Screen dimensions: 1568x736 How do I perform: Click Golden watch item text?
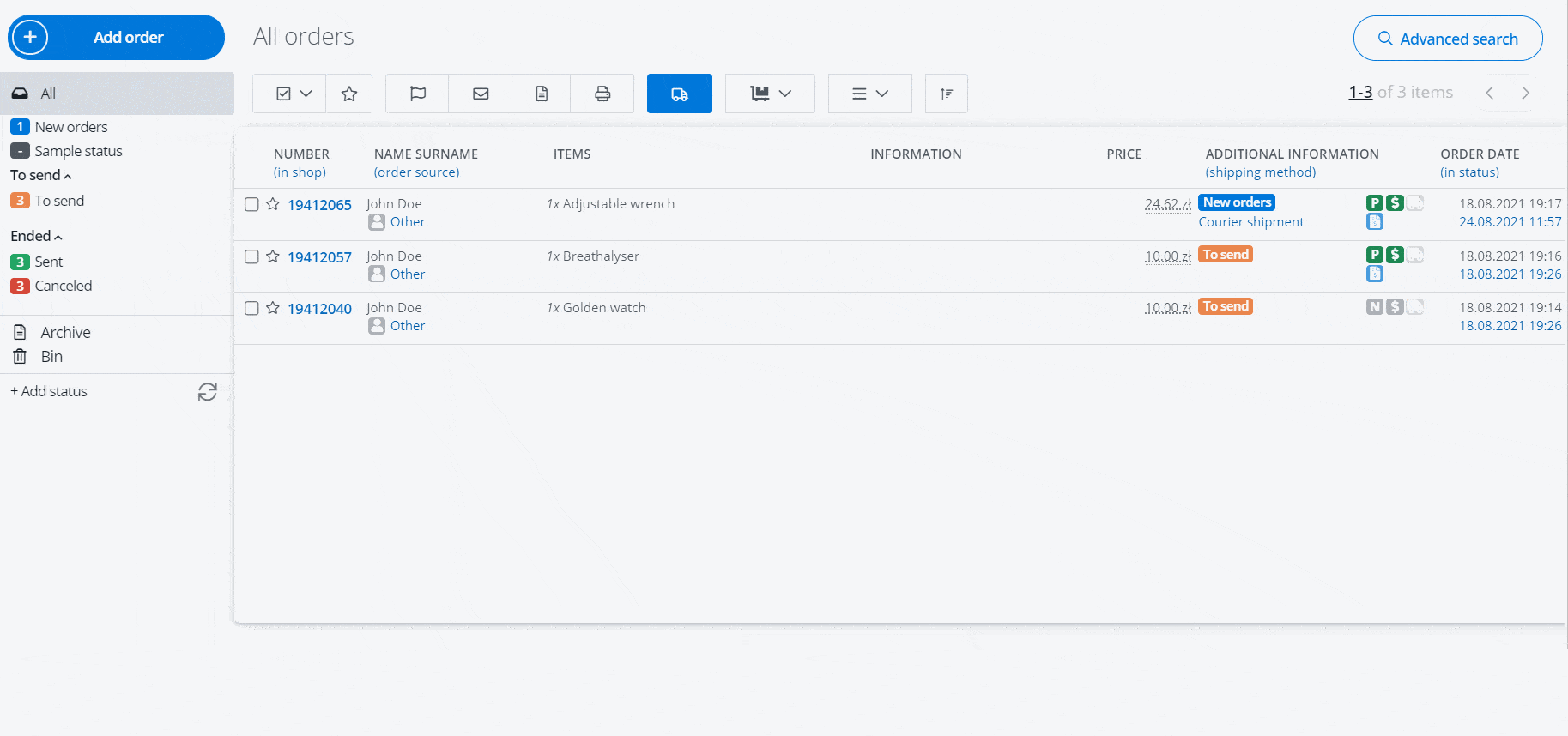click(604, 308)
